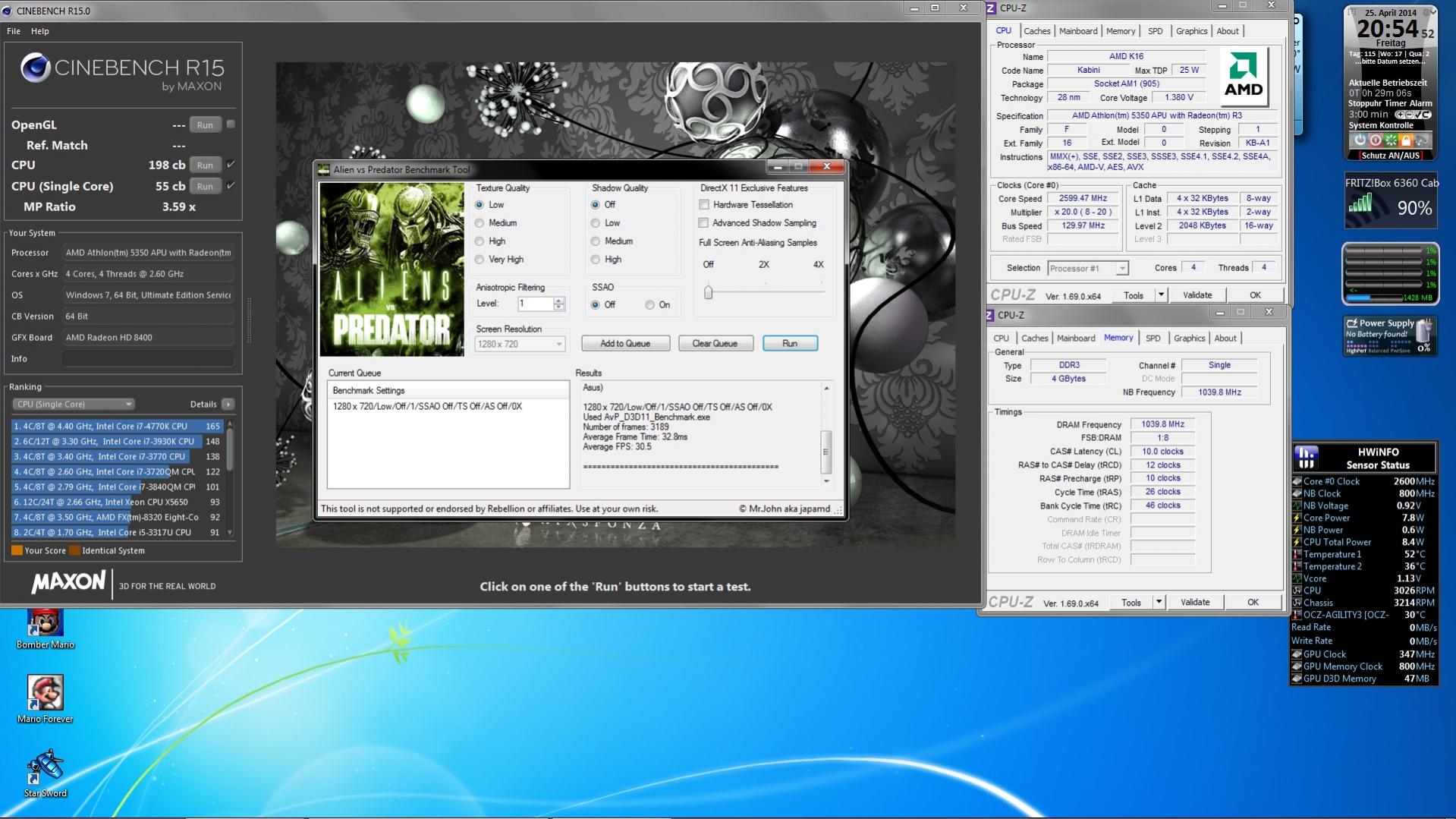Open the Processor #1 selection dropdown

[1088, 269]
